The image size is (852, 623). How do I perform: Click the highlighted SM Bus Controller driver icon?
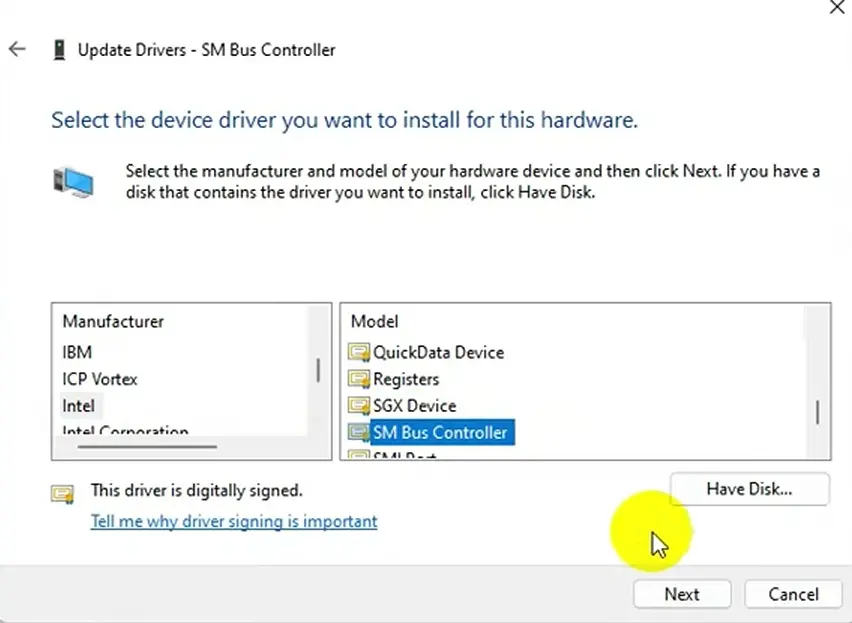point(359,432)
